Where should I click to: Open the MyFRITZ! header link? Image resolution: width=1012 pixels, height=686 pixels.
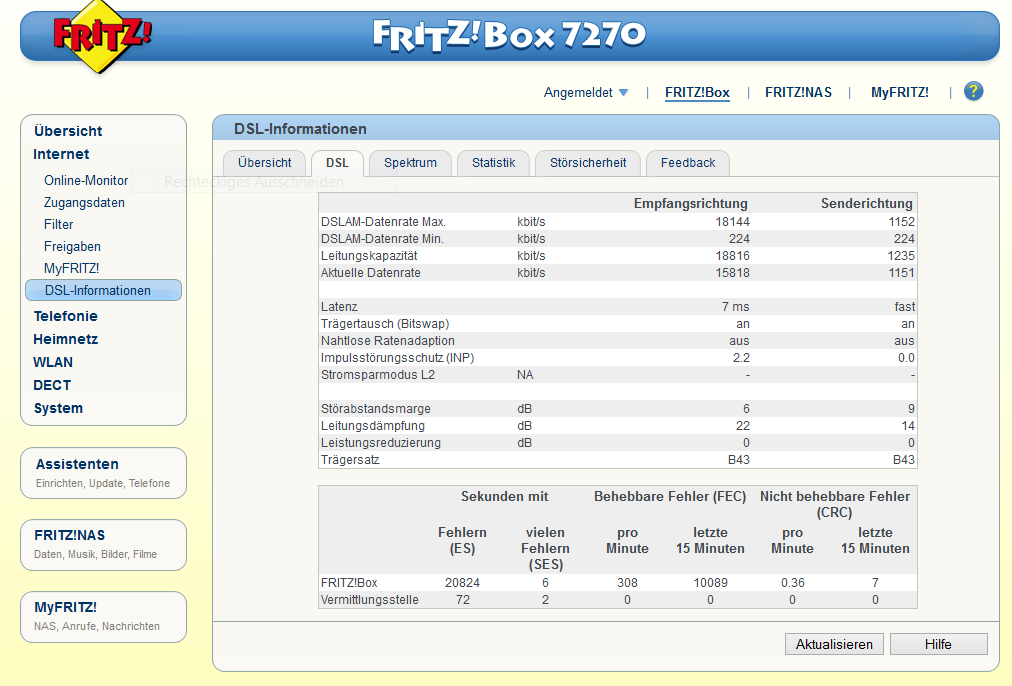click(x=900, y=92)
